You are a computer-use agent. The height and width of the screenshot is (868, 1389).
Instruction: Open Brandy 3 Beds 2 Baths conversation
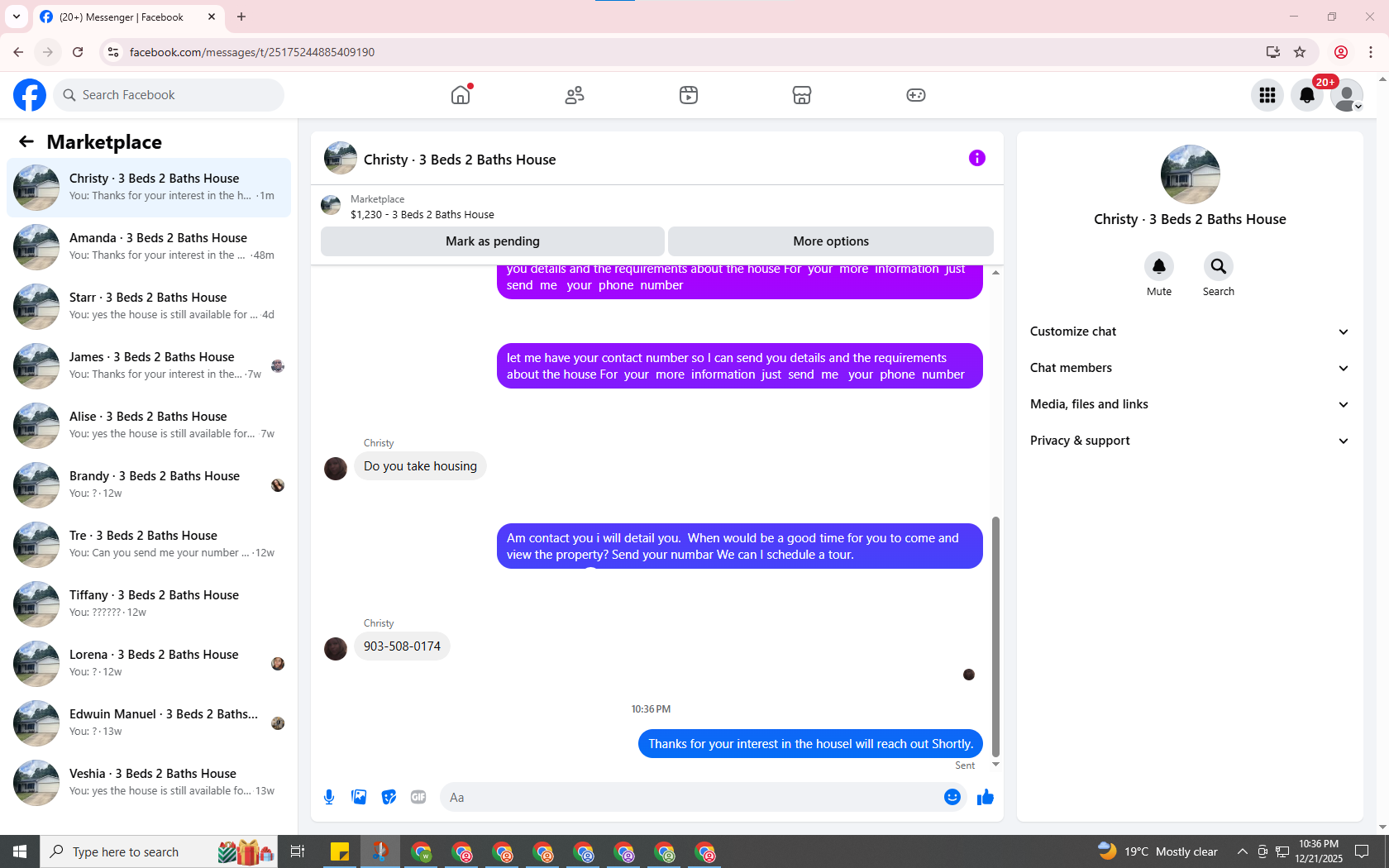pyautogui.click(x=149, y=484)
